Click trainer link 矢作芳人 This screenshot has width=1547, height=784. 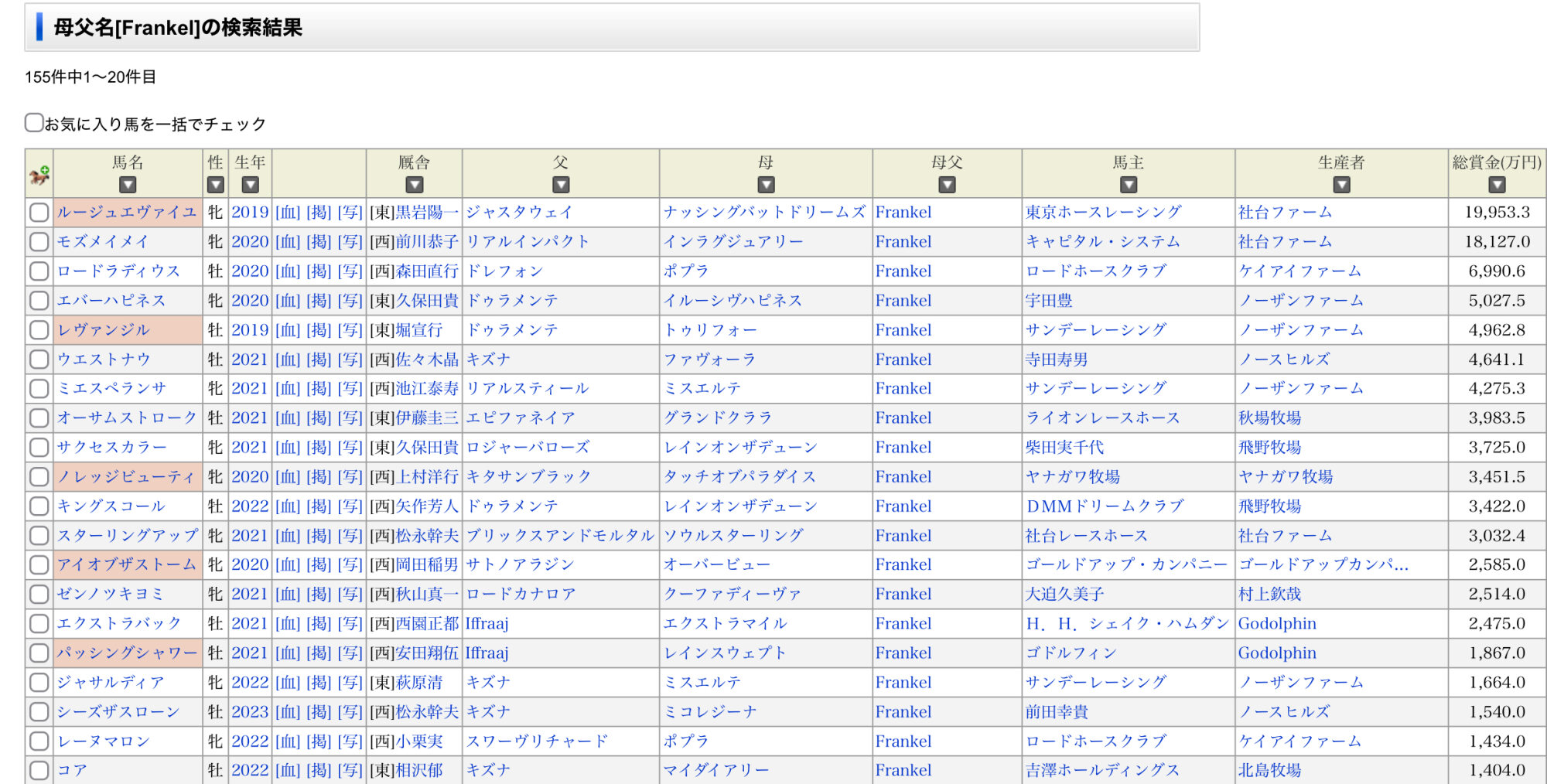pyautogui.click(x=427, y=506)
